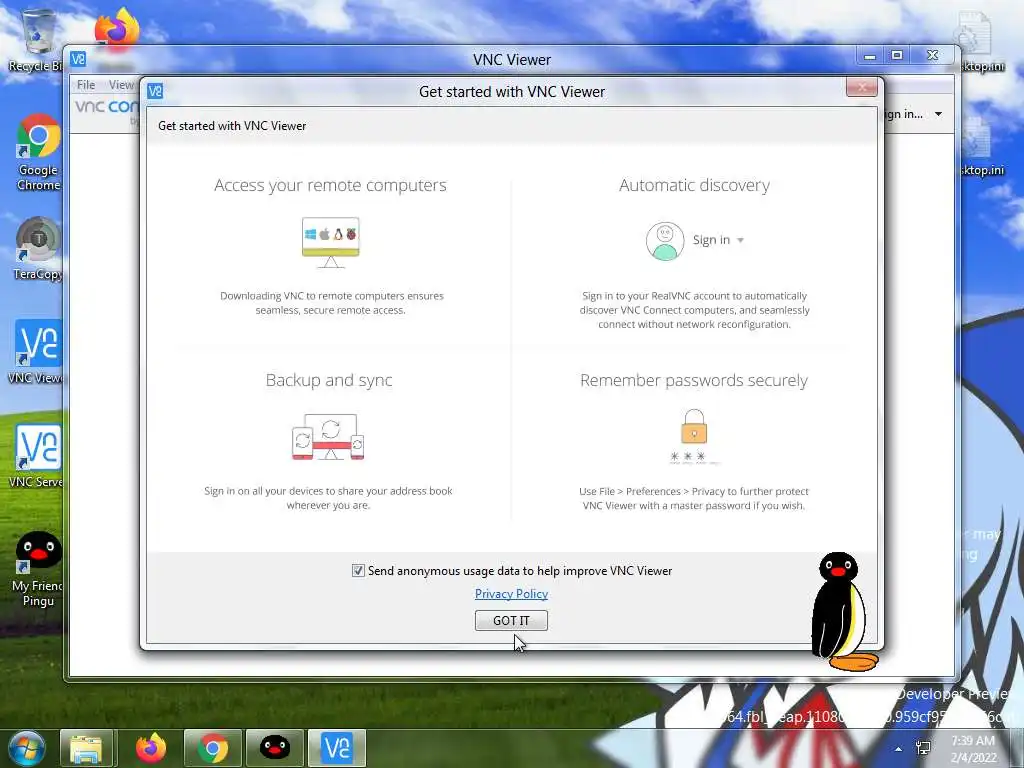Select My Friend Pingu desktop shortcut

(38, 569)
